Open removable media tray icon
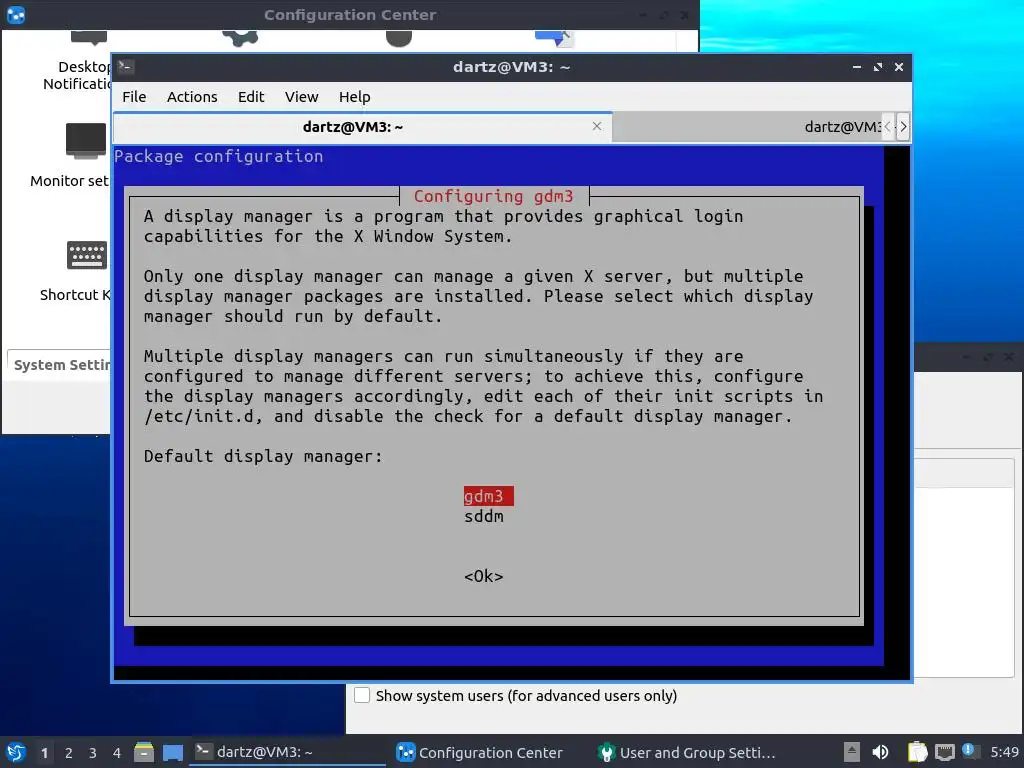The width and height of the screenshot is (1024, 768). 852,752
